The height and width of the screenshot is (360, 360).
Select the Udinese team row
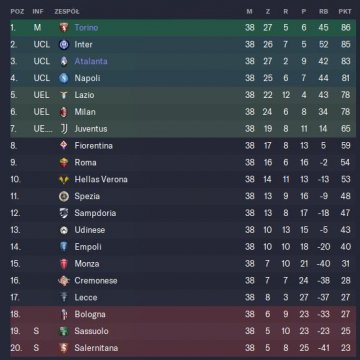pos(183,230)
